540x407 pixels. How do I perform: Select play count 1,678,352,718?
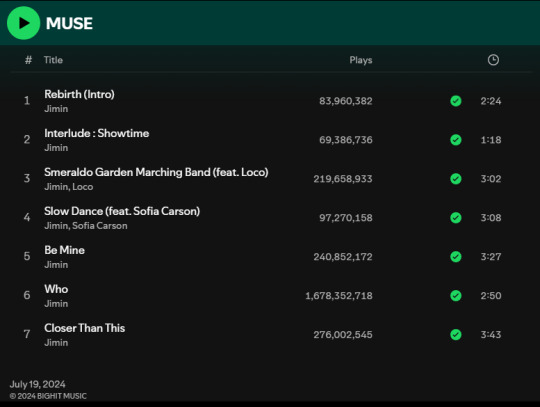(x=339, y=295)
